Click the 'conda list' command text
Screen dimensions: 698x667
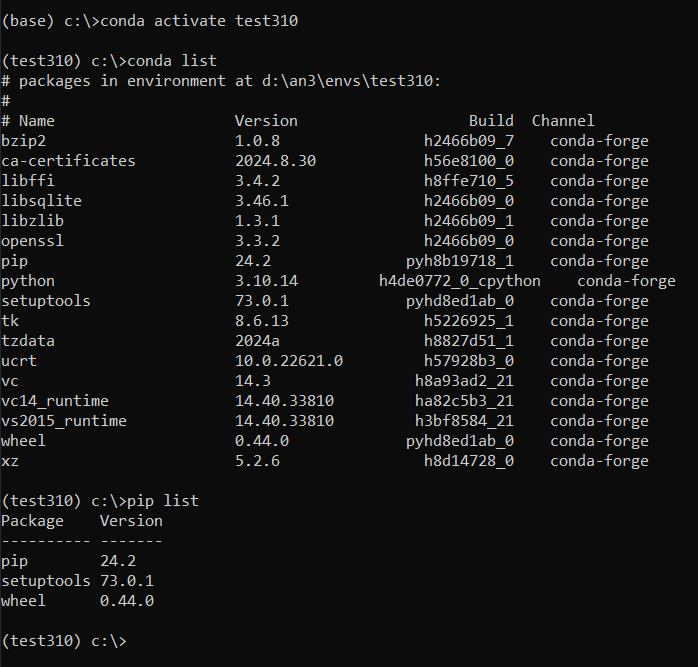click(x=172, y=61)
